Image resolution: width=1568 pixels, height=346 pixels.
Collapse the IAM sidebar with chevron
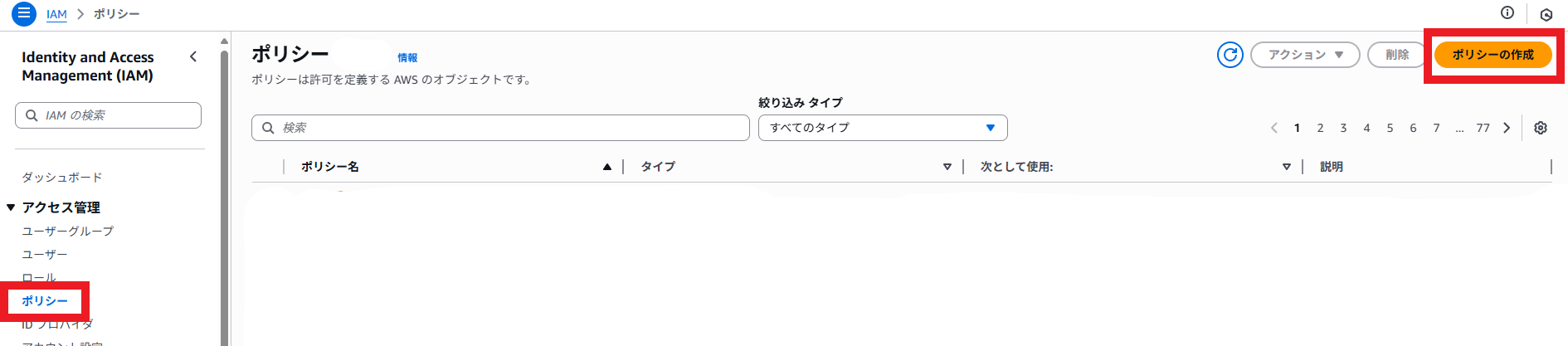[193, 56]
